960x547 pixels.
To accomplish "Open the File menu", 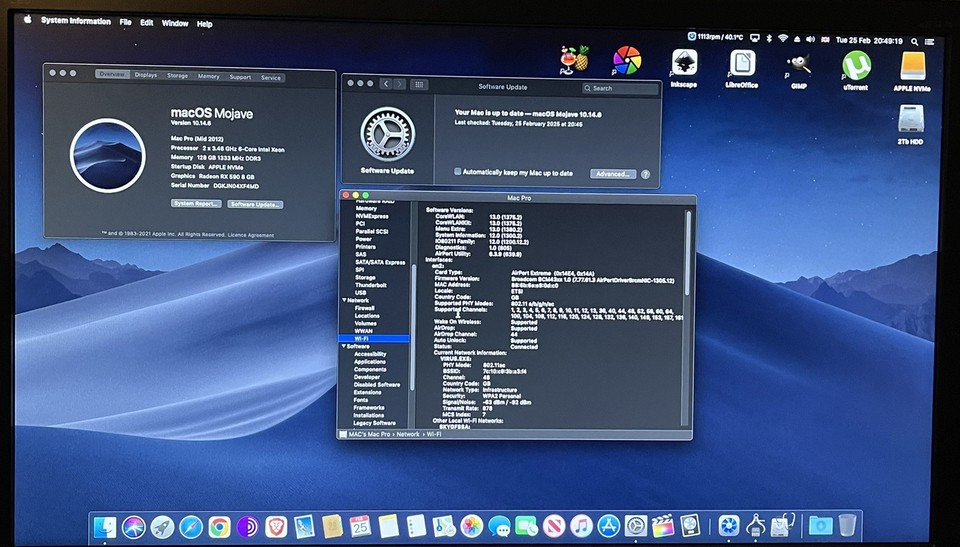I will (x=126, y=22).
